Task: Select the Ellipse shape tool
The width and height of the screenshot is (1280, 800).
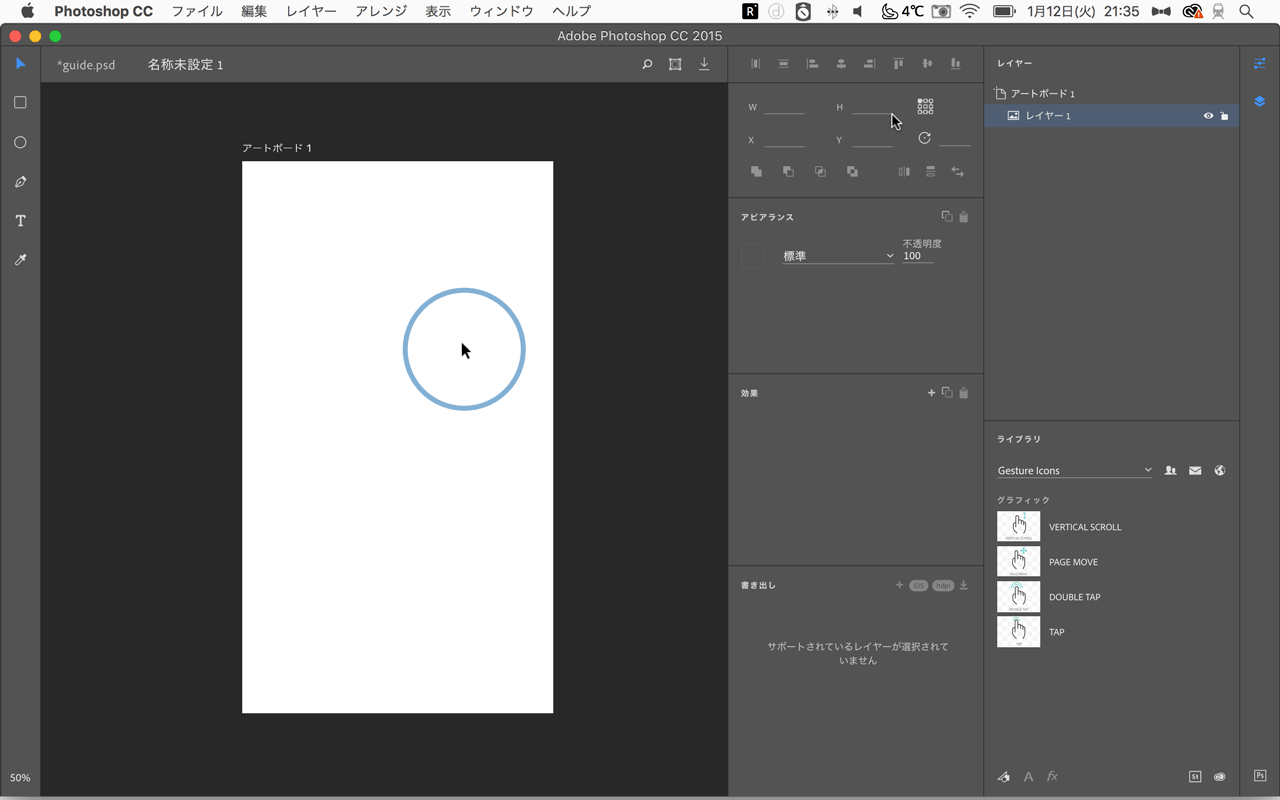Action: tap(20, 143)
